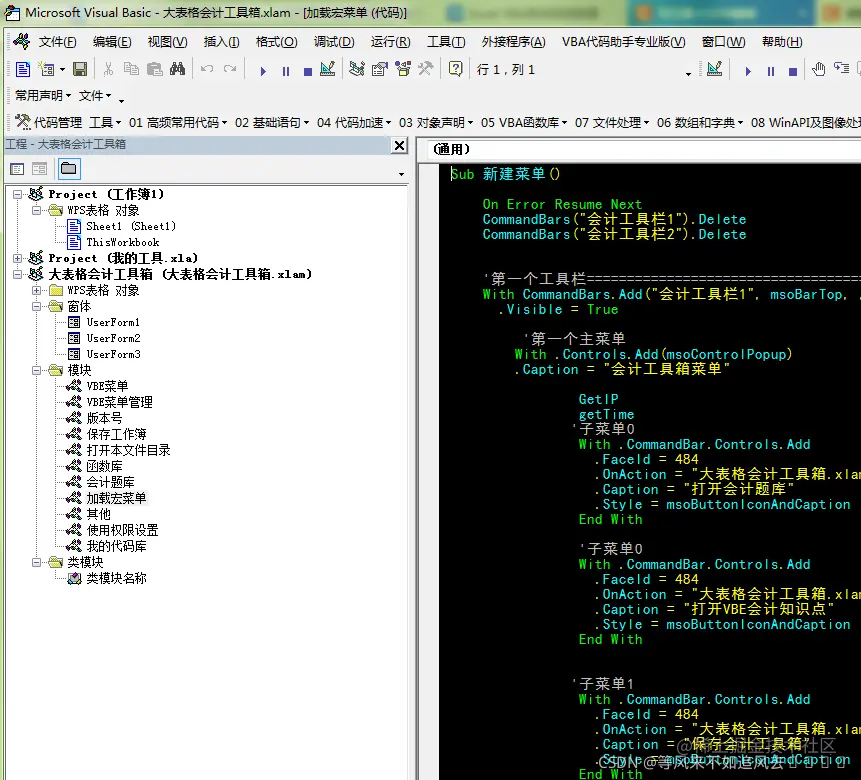Viewport: 861px width, 780px height.
Task: Click the Paste clipboard icon
Action: tap(154, 69)
